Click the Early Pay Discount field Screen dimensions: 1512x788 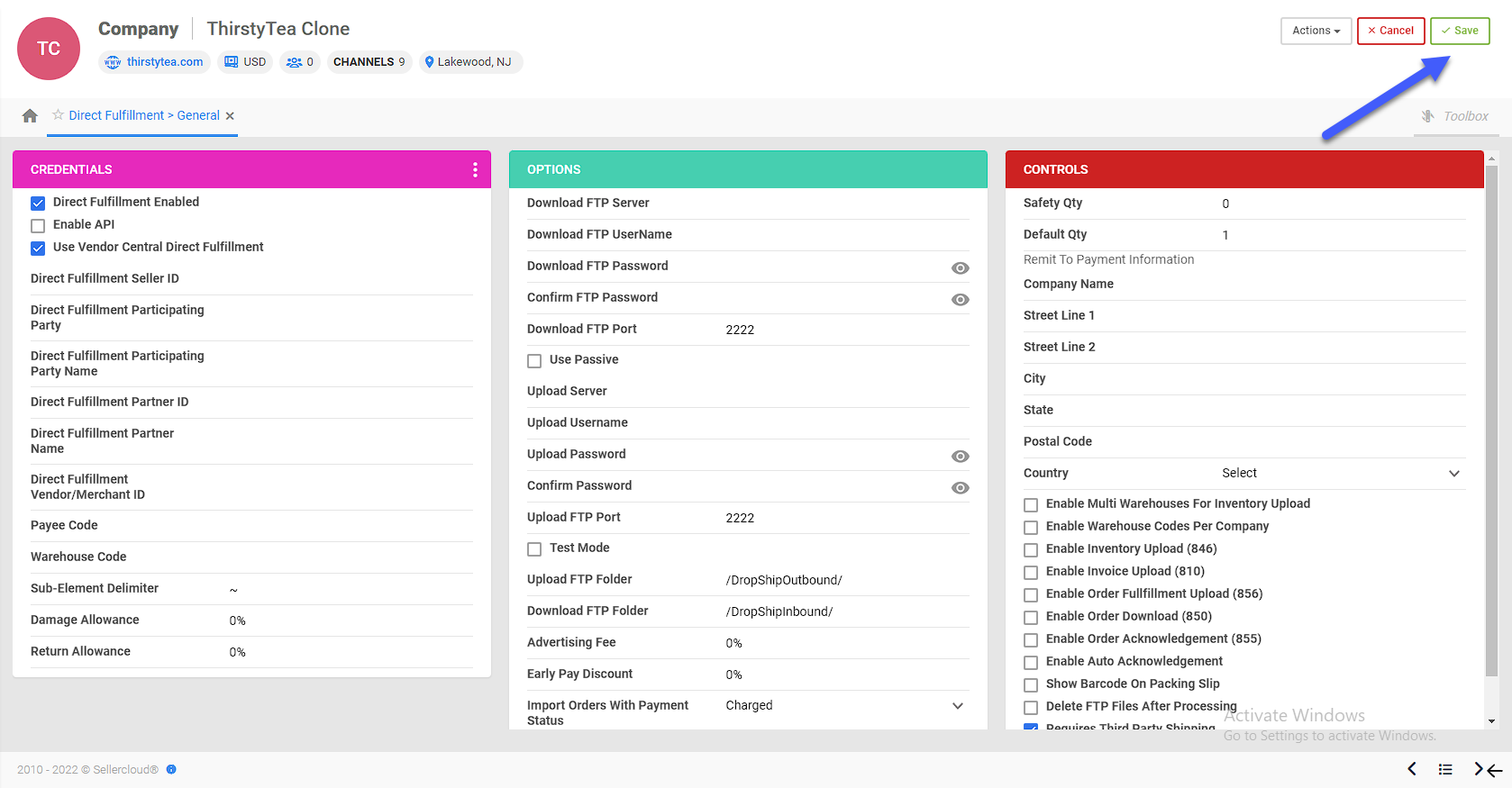click(x=846, y=675)
